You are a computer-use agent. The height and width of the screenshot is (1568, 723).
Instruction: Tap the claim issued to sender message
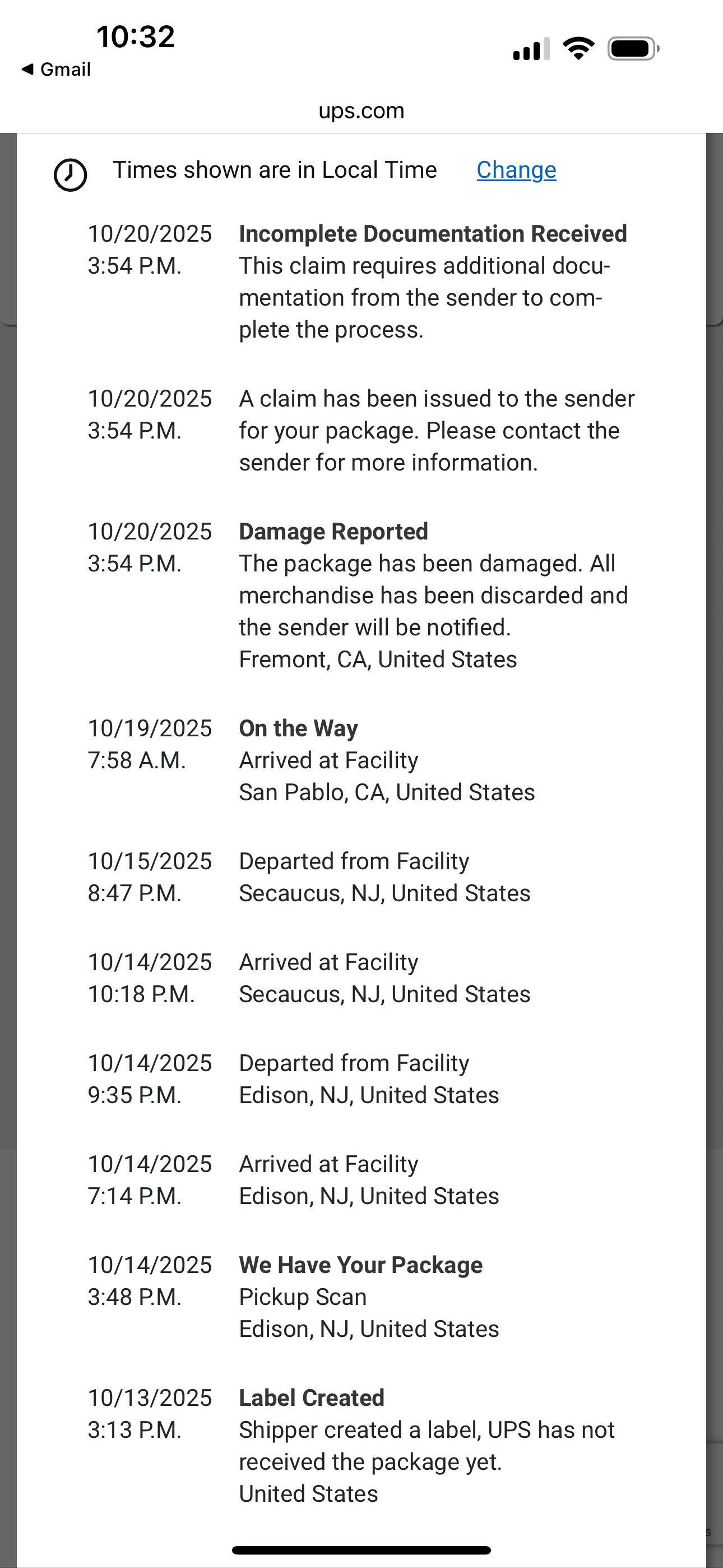point(437,430)
